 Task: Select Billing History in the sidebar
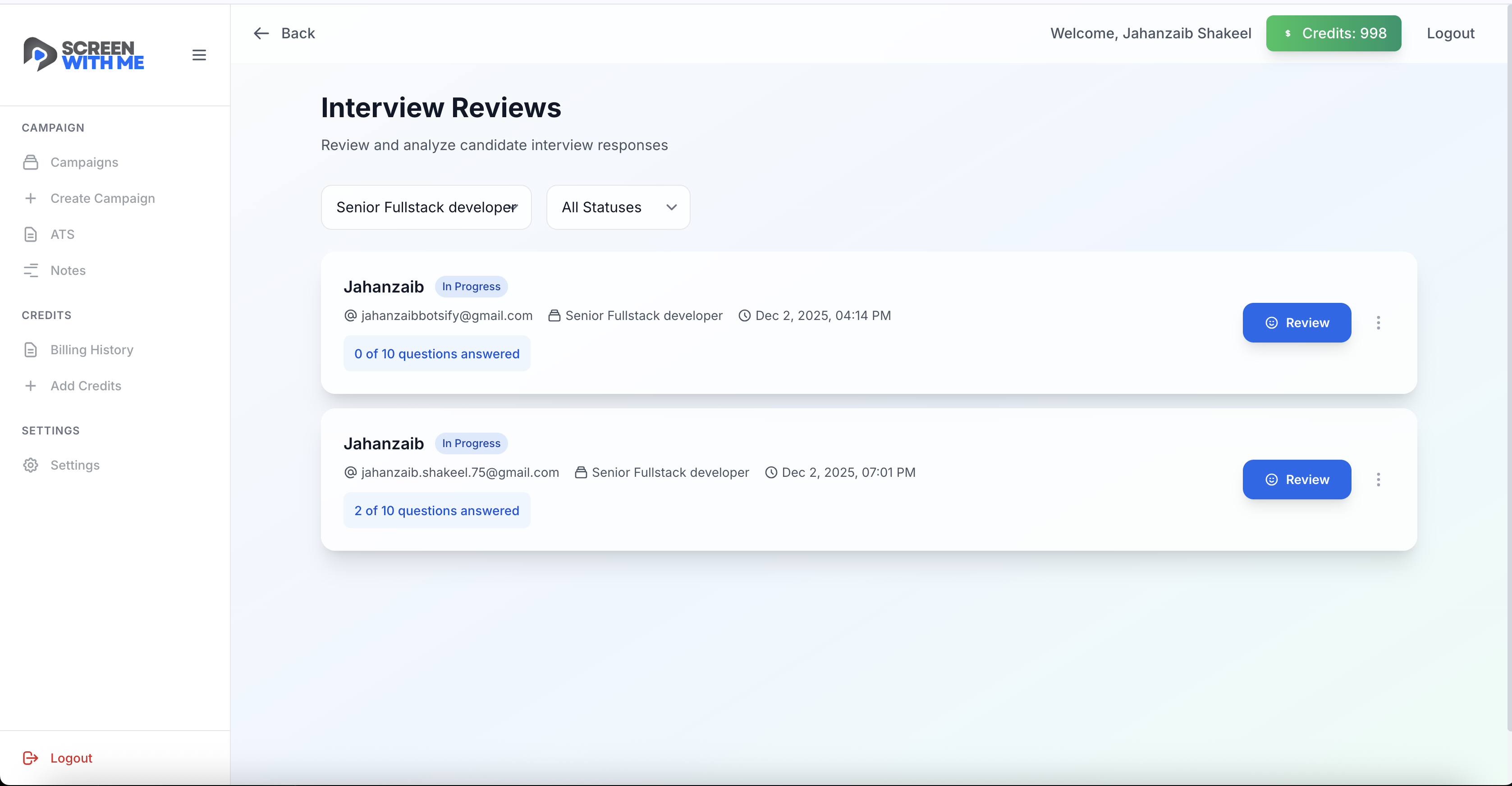[91, 350]
